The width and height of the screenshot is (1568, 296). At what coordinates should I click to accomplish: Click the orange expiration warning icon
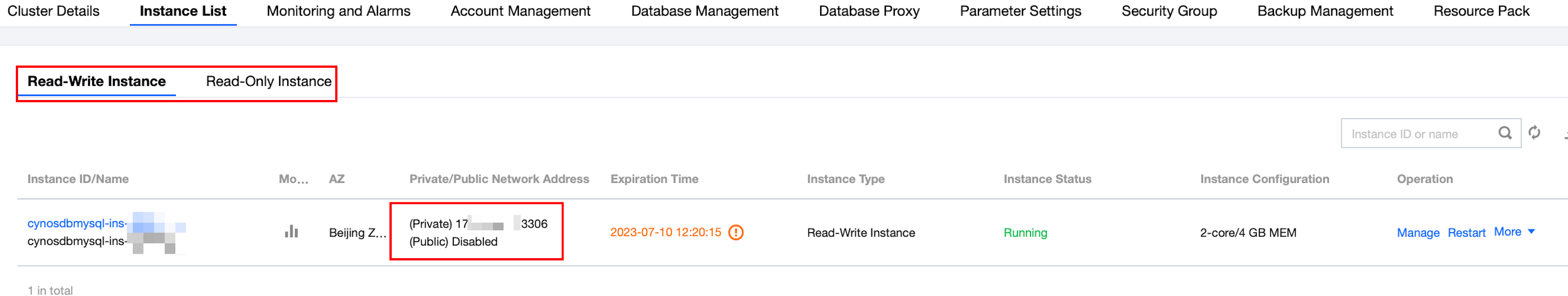coord(736,232)
